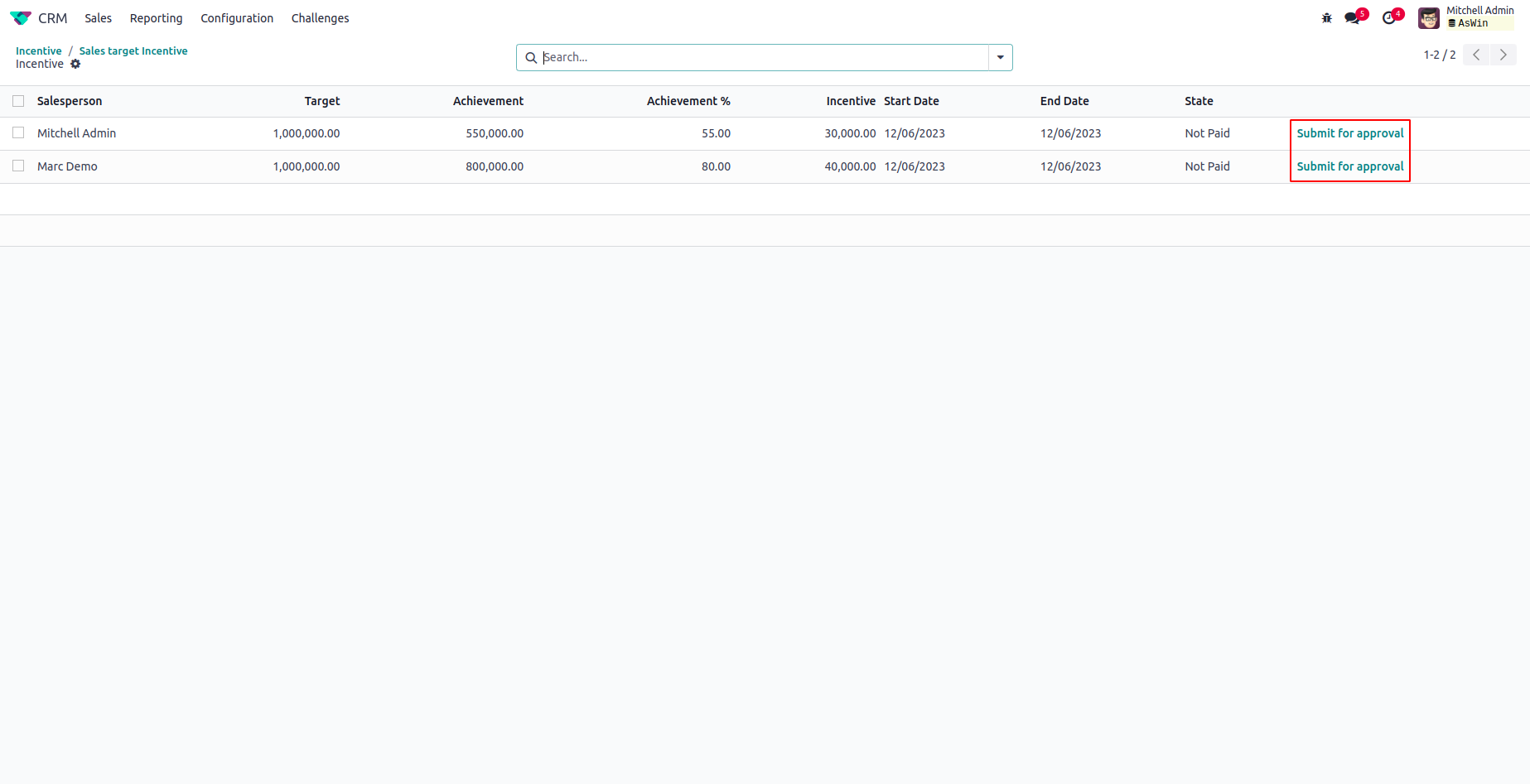The height and width of the screenshot is (784, 1530).
Task: Open the gear actions menu beside Incentive
Action: [x=75, y=64]
